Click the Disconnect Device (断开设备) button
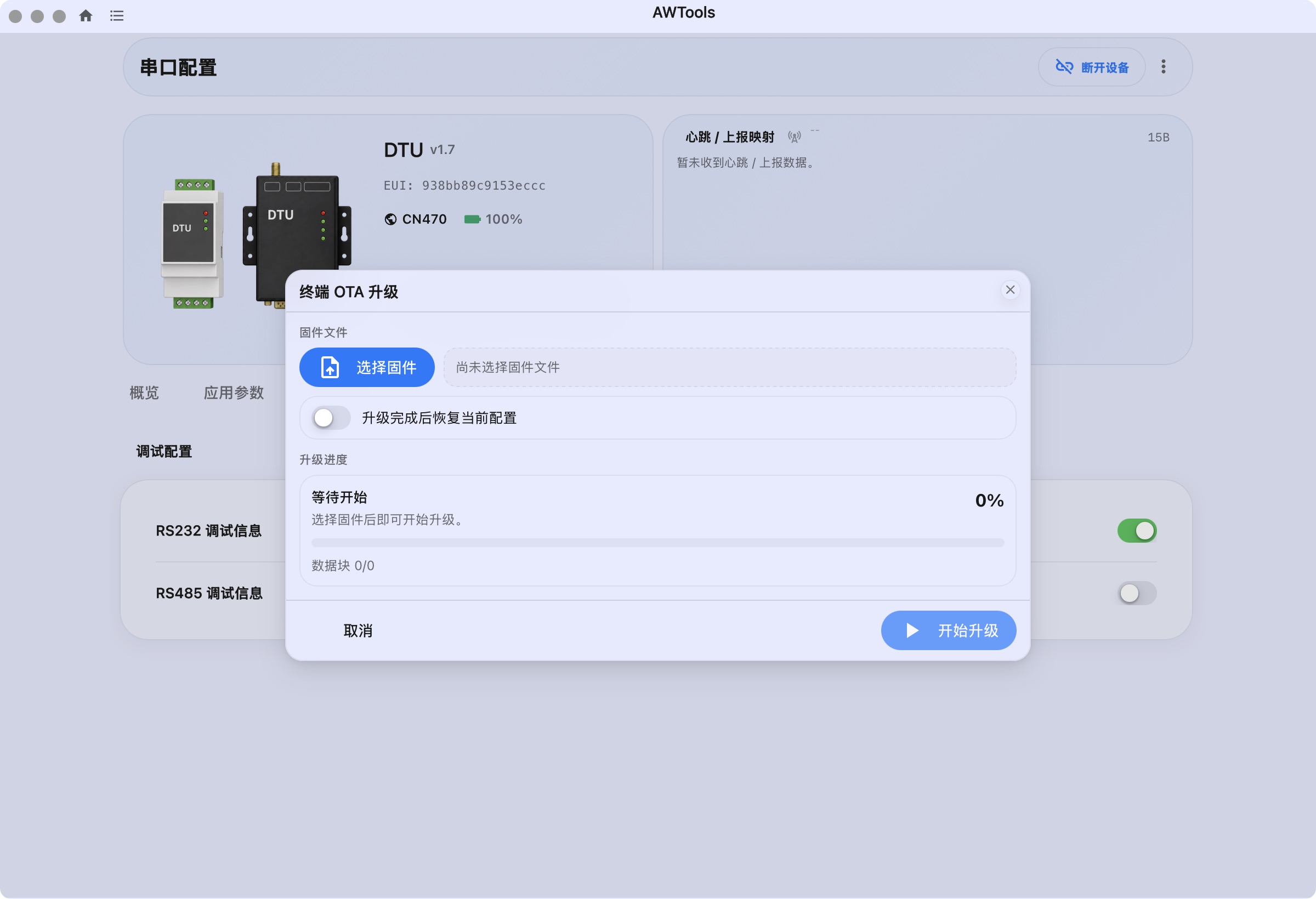The height and width of the screenshot is (899, 1316). [x=1091, y=67]
